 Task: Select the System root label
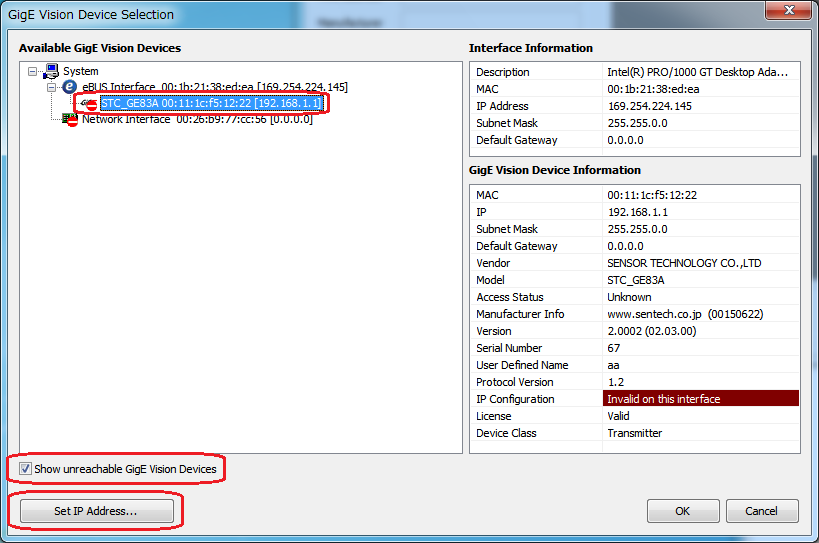[x=80, y=71]
